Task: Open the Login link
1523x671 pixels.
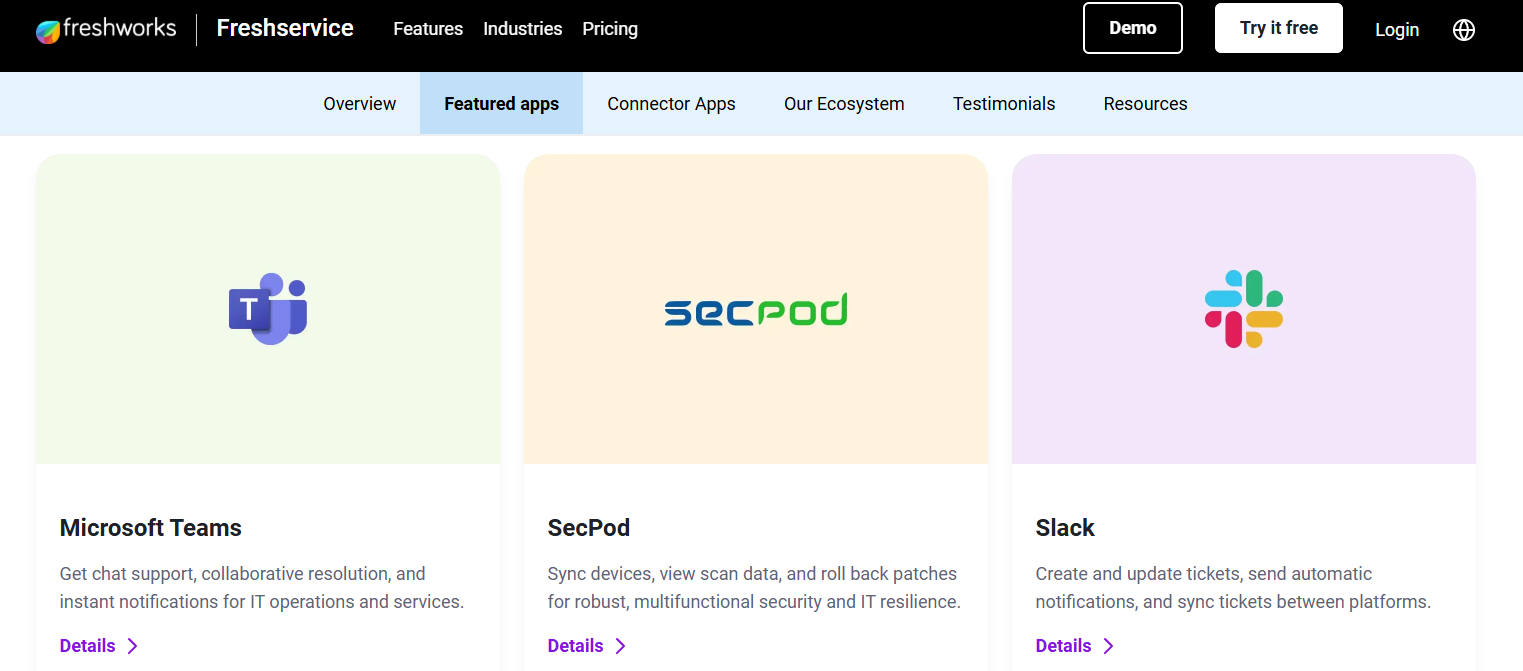Action: coord(1397,30)
